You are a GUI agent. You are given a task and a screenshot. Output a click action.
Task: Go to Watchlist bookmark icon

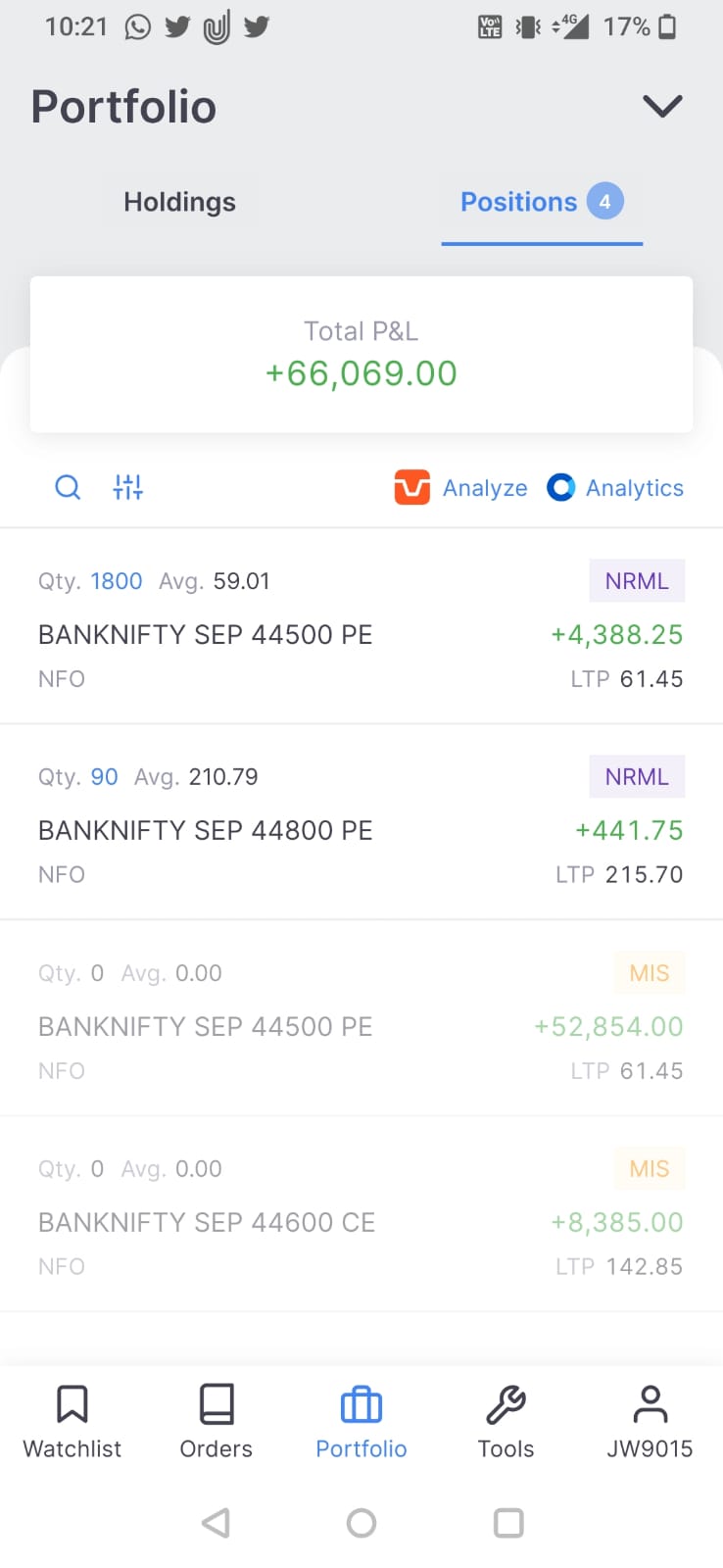(x=72, y=1403)
